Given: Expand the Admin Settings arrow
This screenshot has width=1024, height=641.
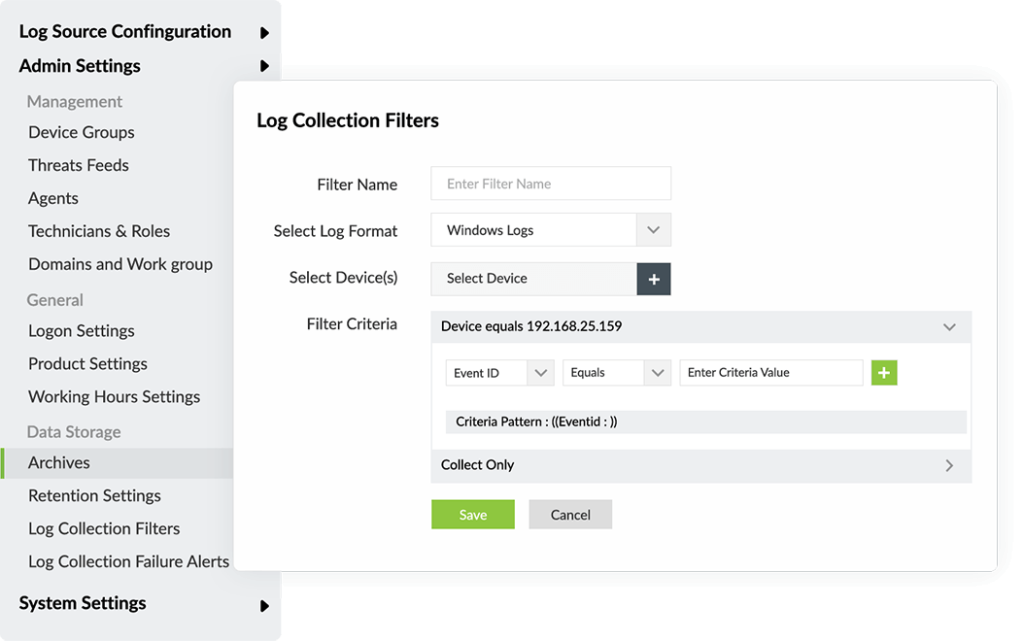Looking at the screenshot, I should [264, 66].
